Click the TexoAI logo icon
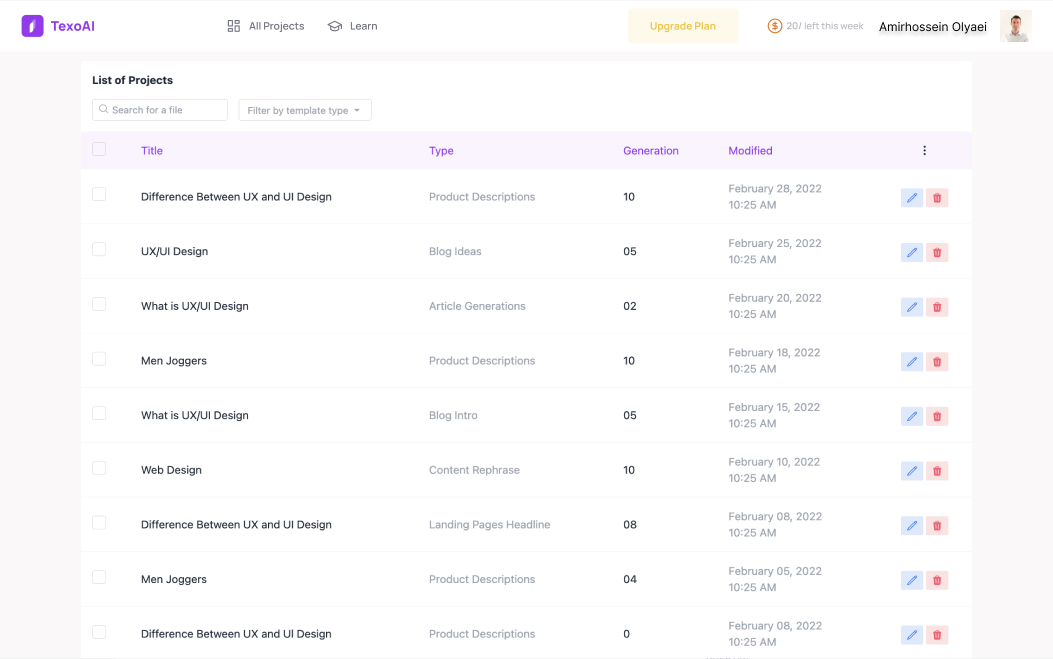 point(32,26)
